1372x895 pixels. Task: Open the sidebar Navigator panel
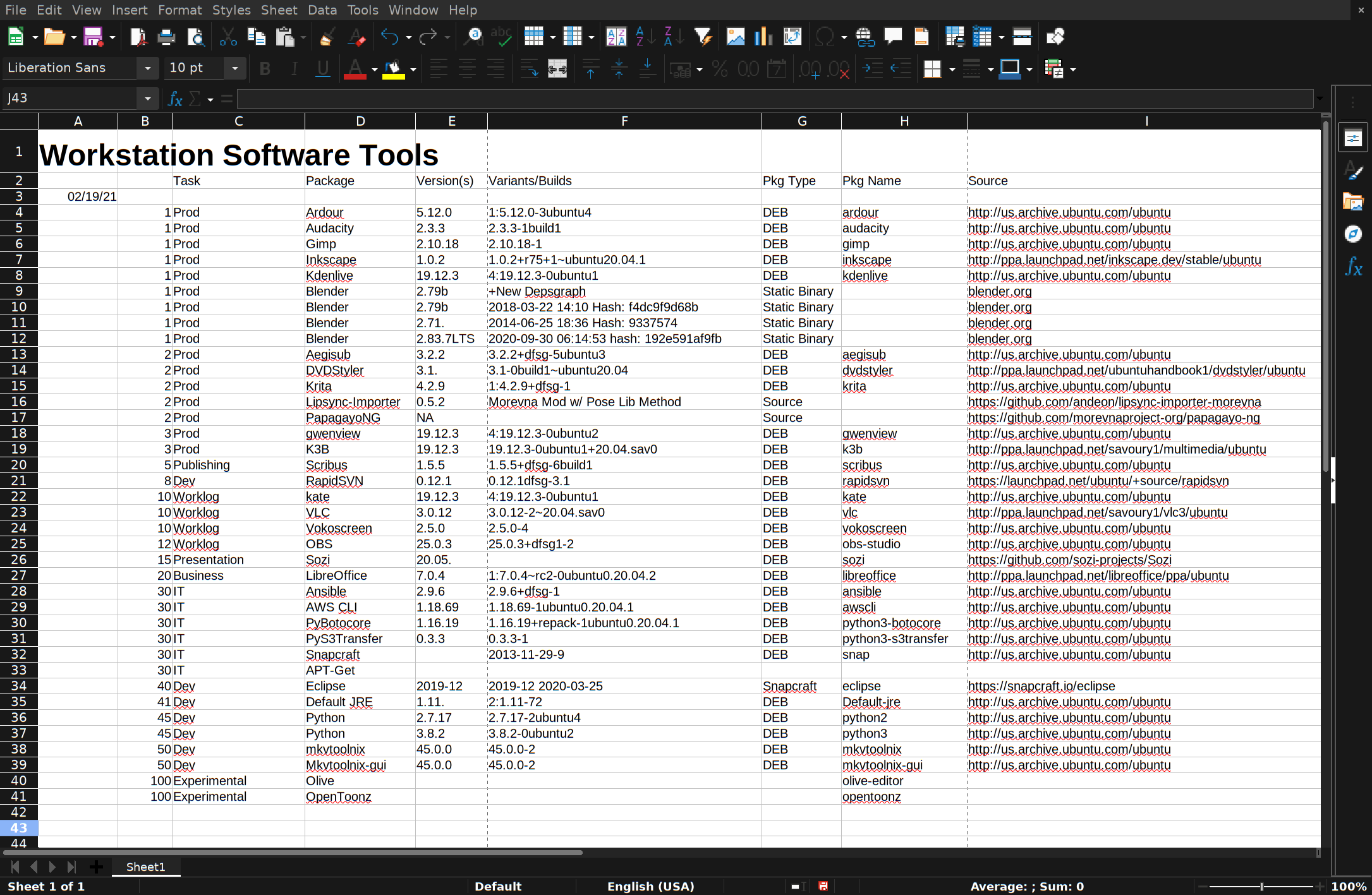tap(1353, 234)
